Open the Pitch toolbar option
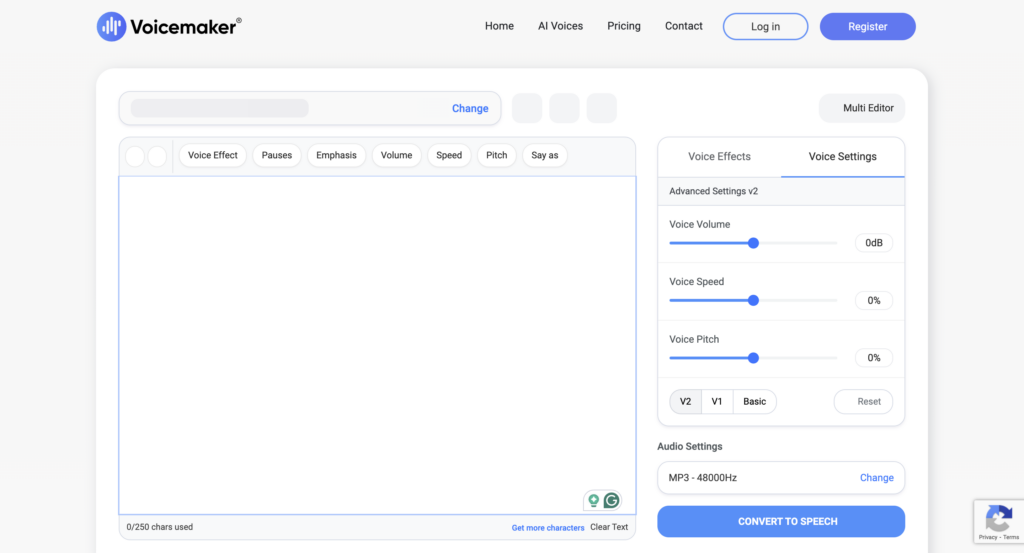This screenshot has height=553, width=1024. [x=496, y=155]
